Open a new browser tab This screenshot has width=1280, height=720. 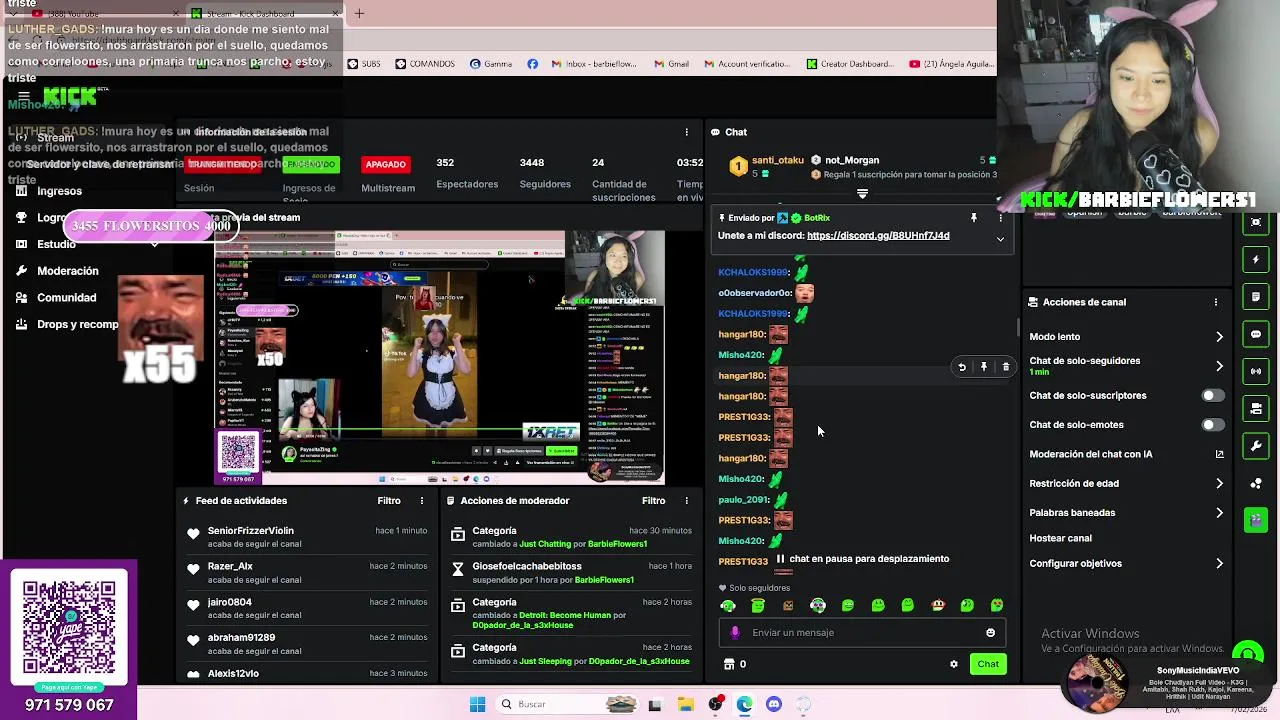(x=359, y=13)
